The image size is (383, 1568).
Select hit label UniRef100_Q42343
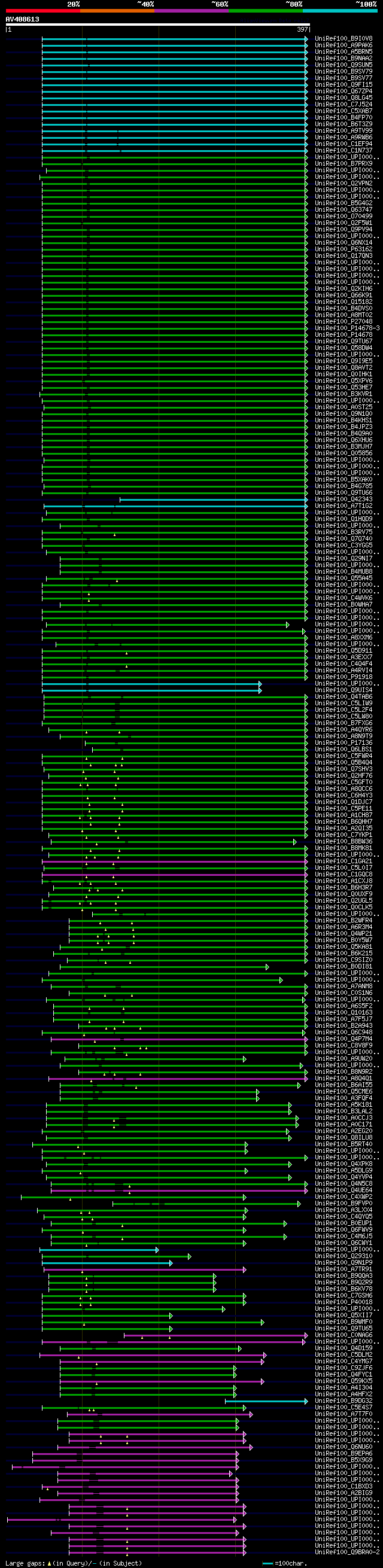click(x=344, y=499)
